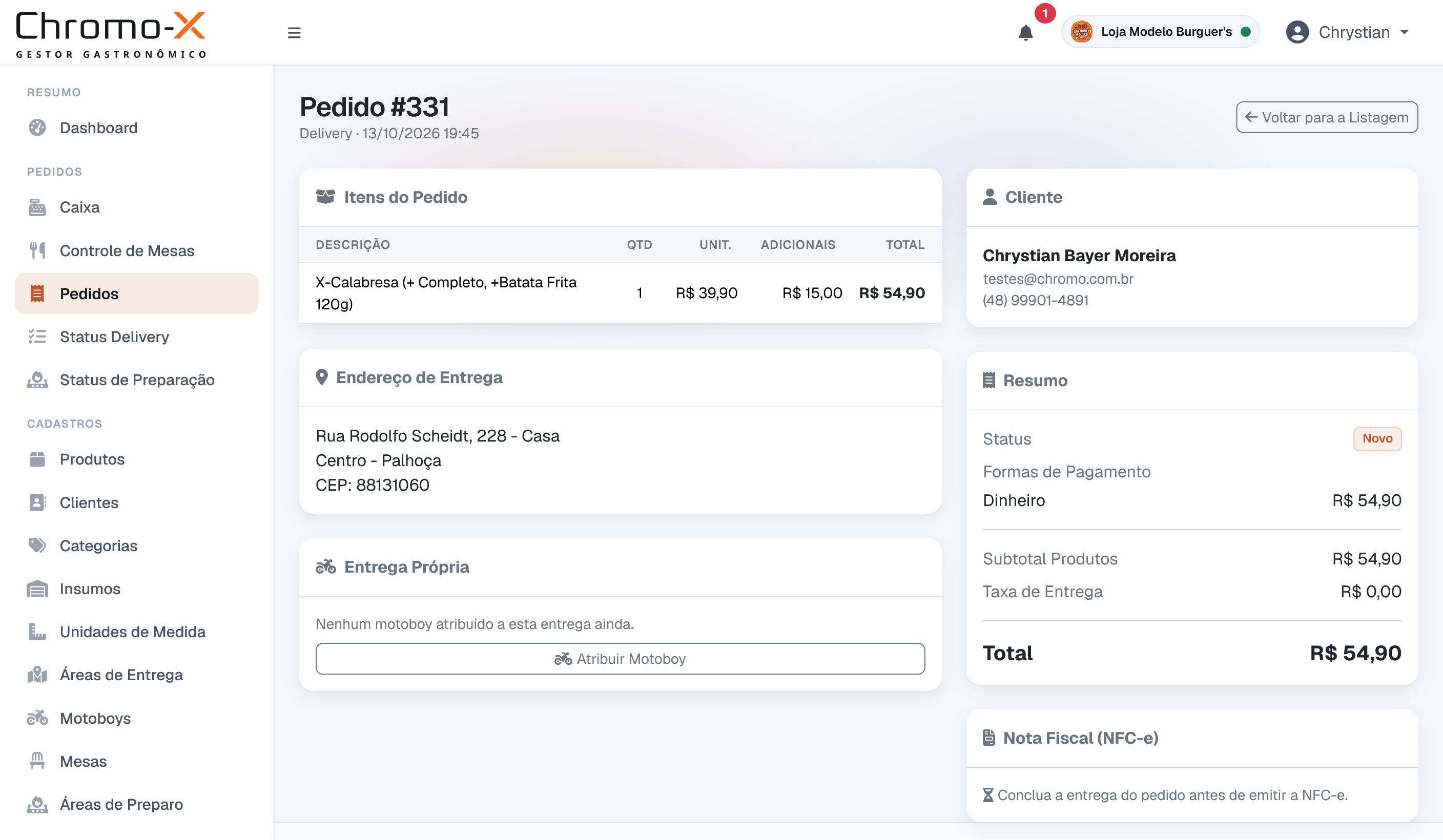Click the Caixa cash register icon
Viewport: 1443px width, 840px height.
coord(37,207)
